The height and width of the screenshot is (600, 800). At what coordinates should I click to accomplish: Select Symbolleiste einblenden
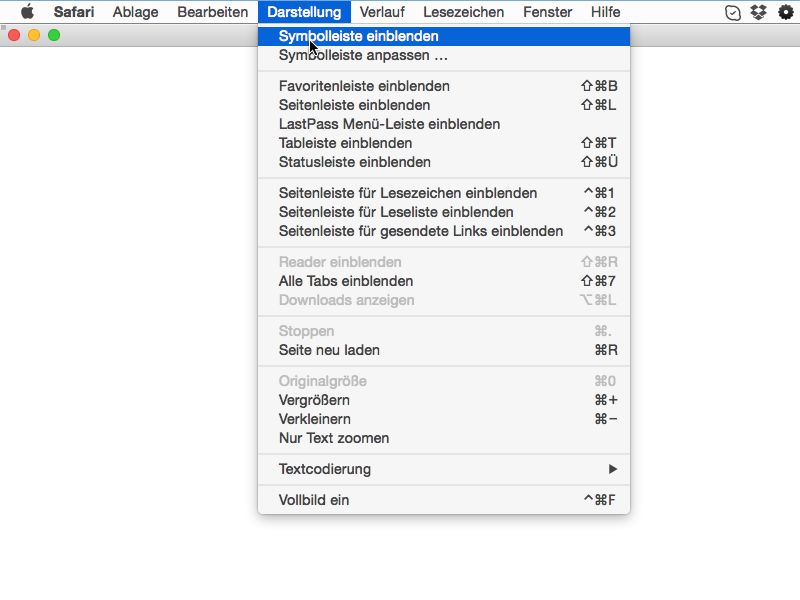[444, 36]
